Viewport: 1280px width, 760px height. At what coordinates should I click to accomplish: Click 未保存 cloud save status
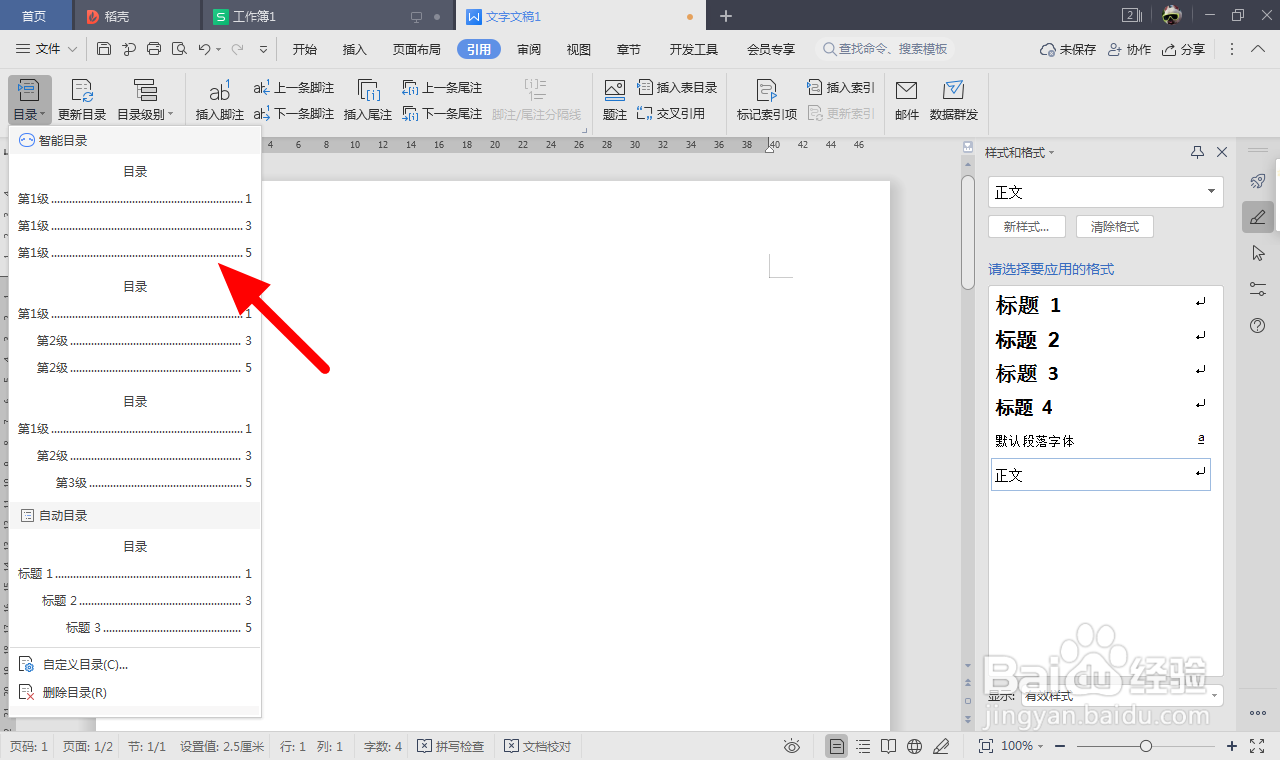pos(1068,49)
